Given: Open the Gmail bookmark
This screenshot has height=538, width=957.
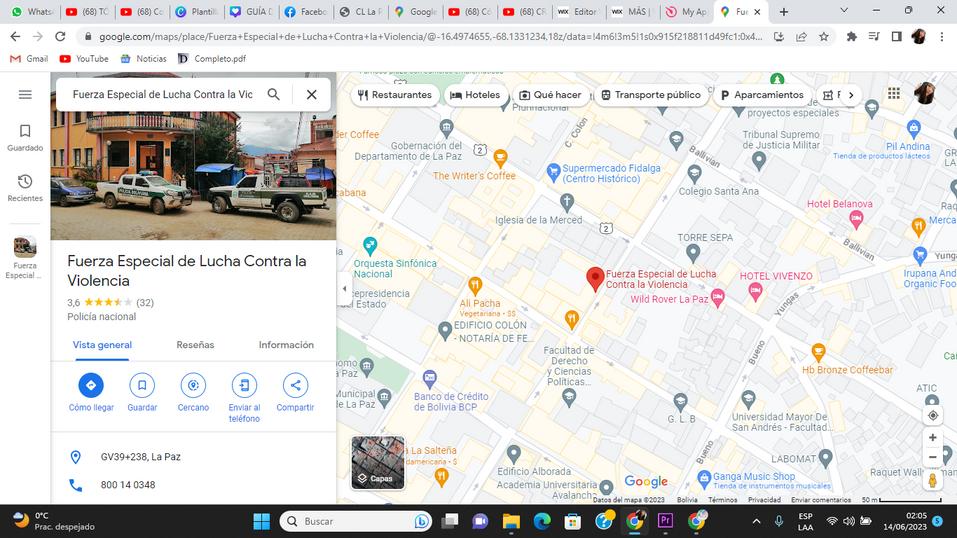Looking at the screenshot, I should (x=29, y=59).
